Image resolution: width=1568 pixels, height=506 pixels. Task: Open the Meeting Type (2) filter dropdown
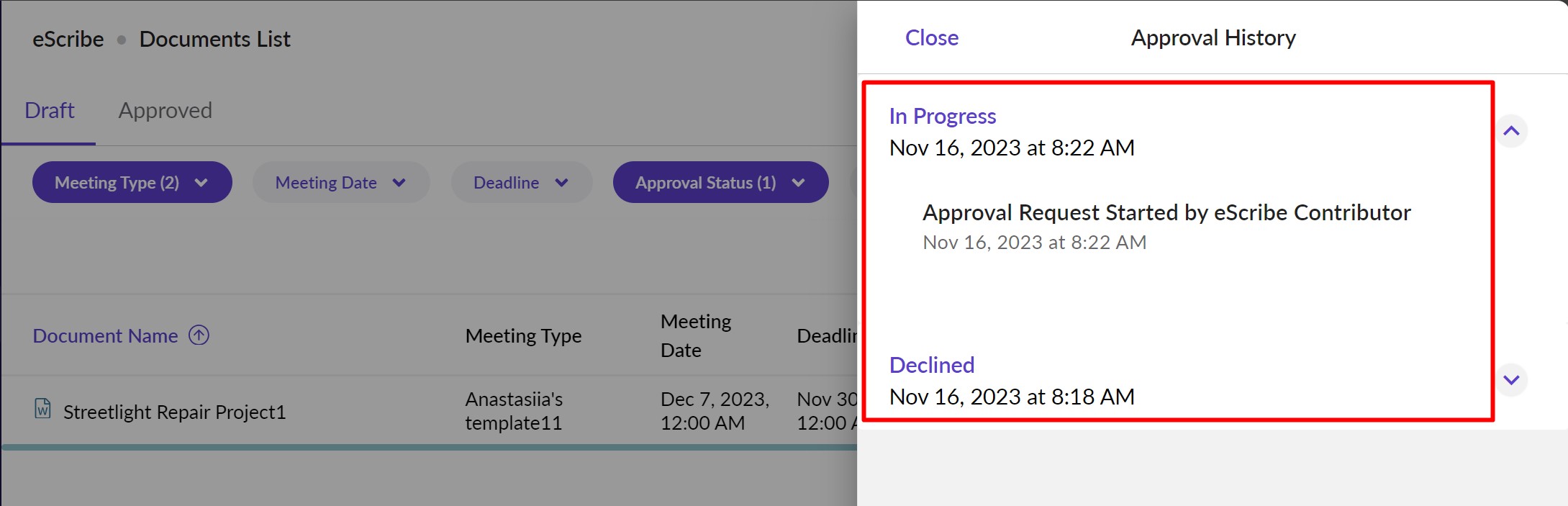click(132, 183)
